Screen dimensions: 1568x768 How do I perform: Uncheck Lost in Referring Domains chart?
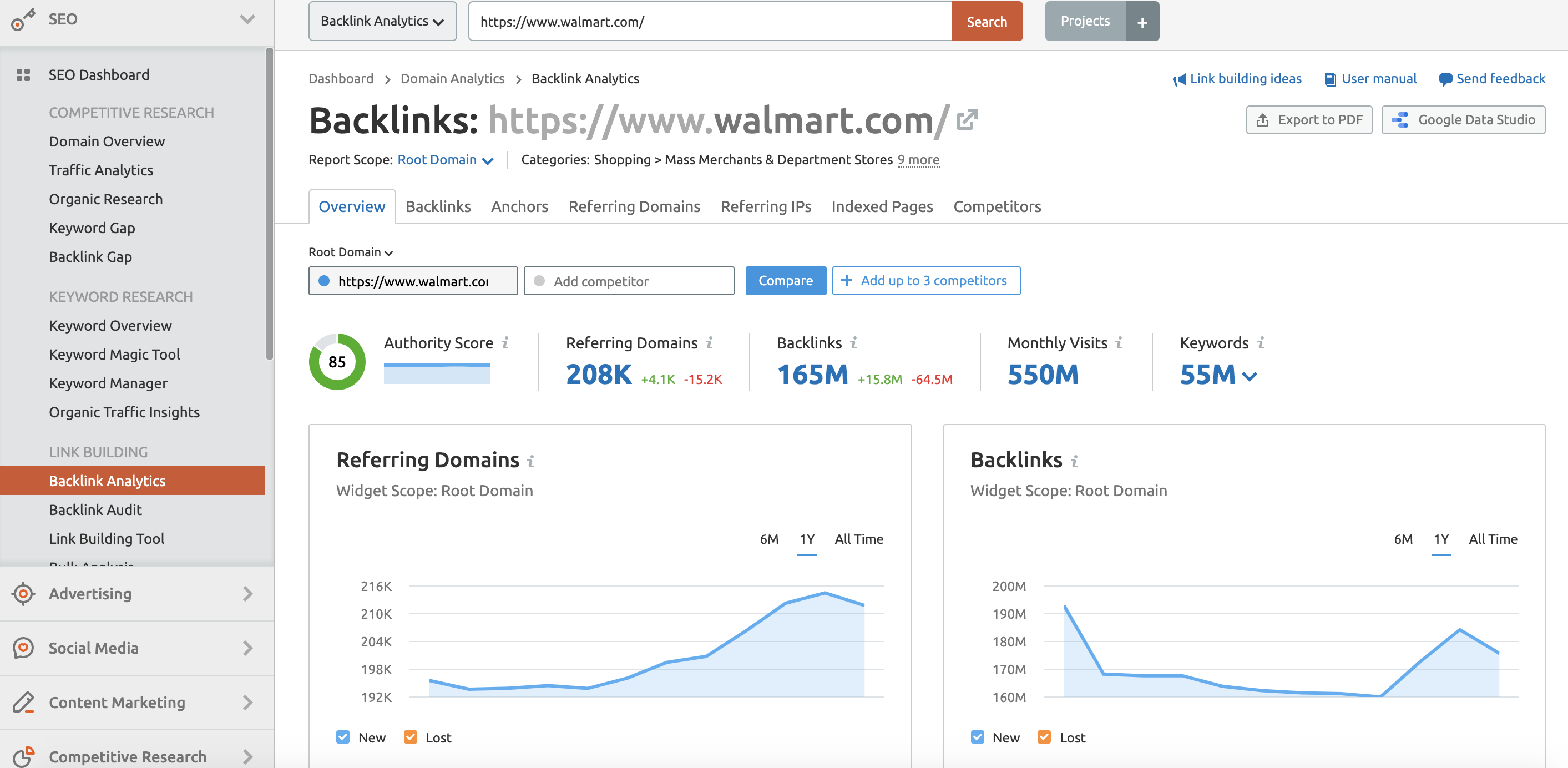411,737
